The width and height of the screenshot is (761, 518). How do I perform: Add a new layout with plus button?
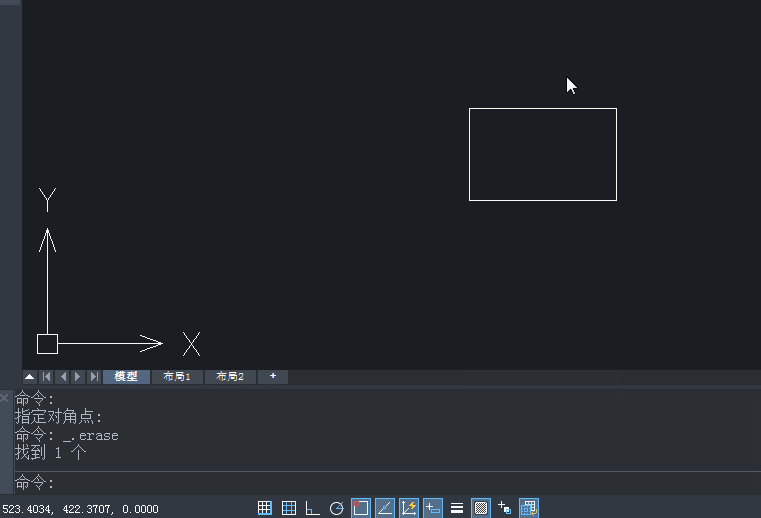pos(273,377)
